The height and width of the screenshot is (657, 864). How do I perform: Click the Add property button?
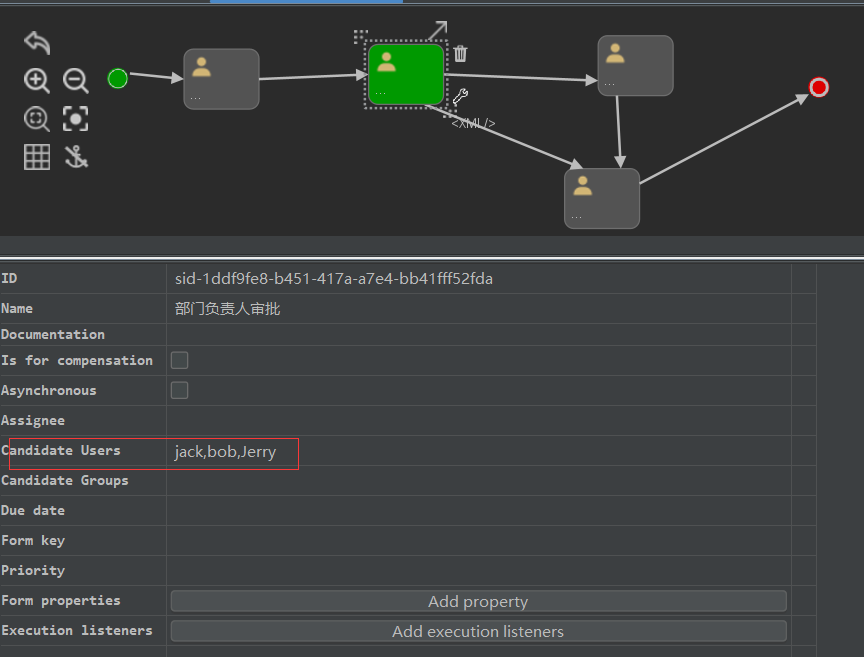point(478,601)
